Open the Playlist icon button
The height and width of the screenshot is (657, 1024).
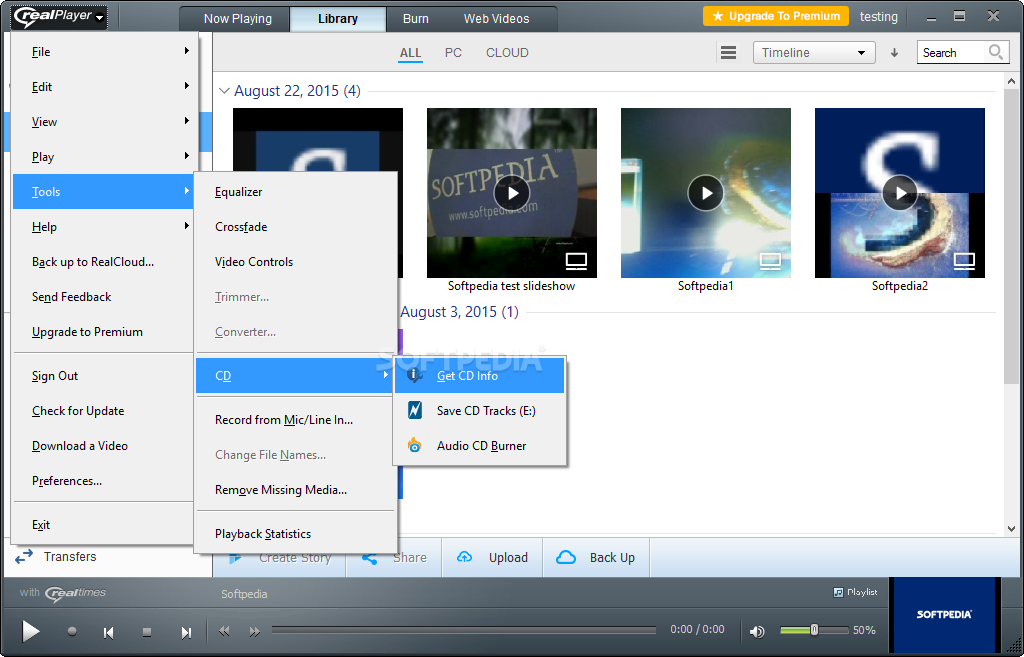(x=855, y=592)
